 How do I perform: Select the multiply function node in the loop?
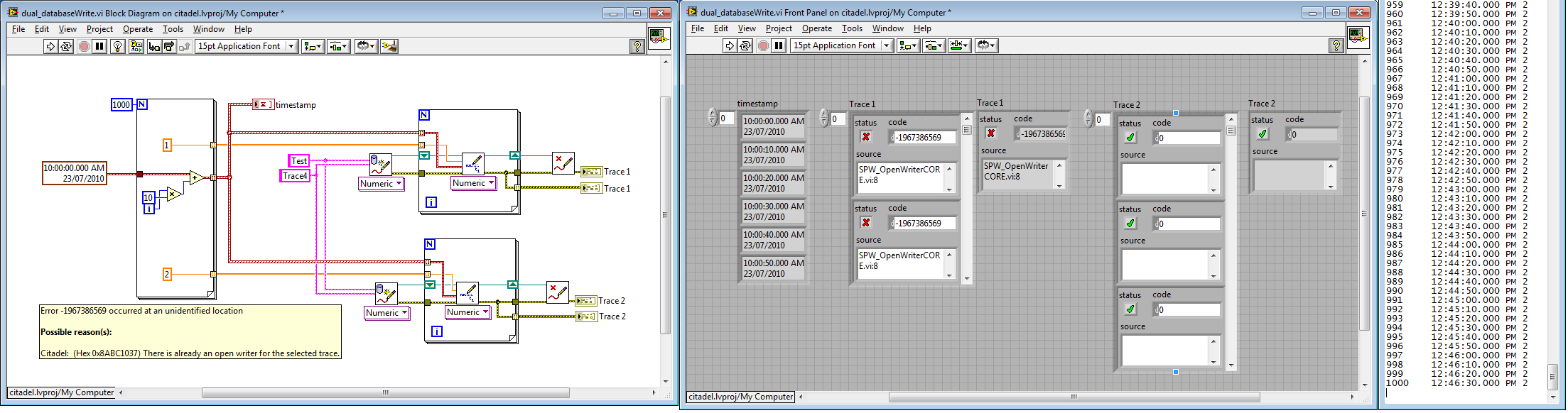(x=174, y=193)
